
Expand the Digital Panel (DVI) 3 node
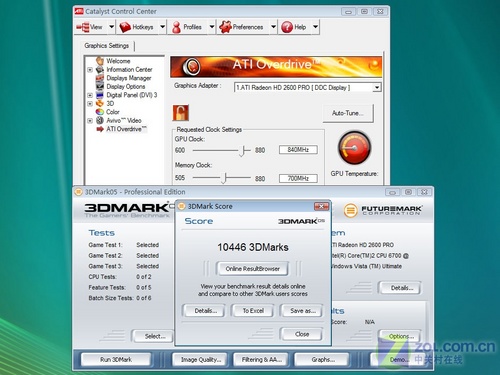(x=90, y=95)
